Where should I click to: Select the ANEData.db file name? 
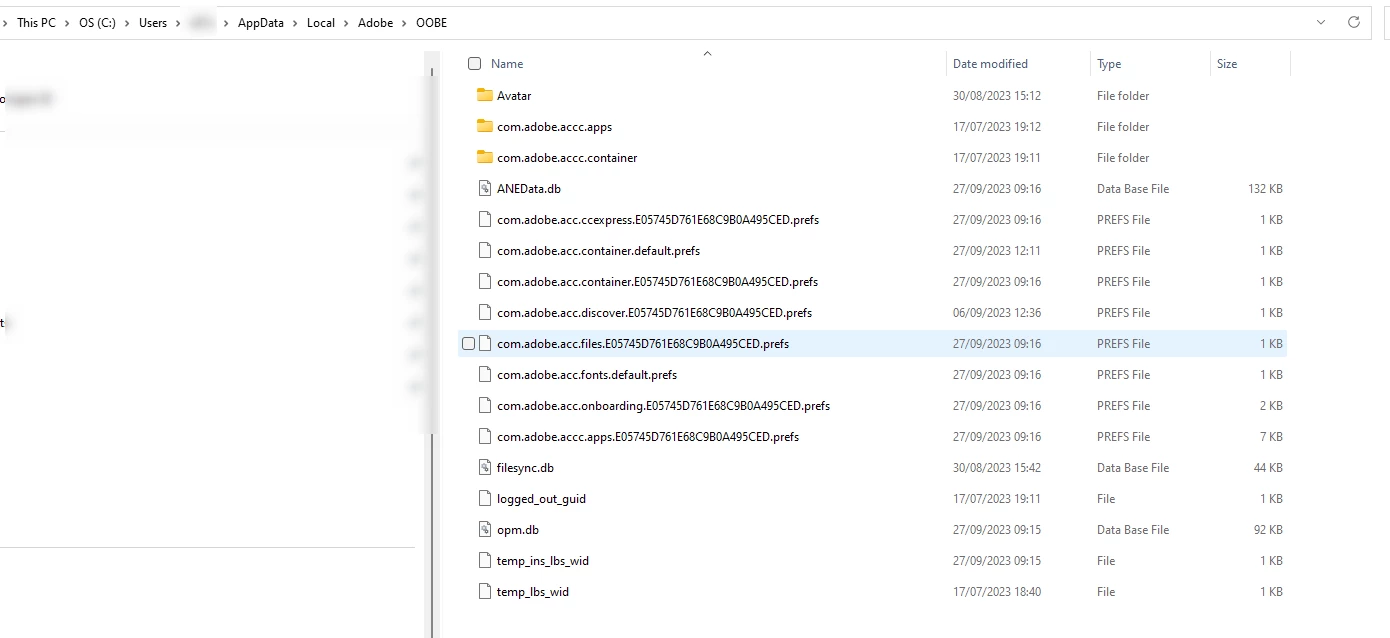[529, 189]
